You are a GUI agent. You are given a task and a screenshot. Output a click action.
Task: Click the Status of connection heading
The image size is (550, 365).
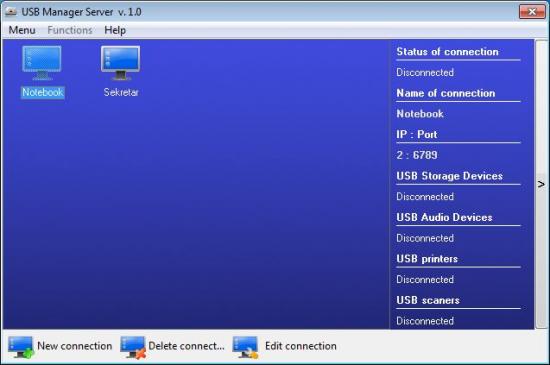pyautogui.click(x=447, y=52)
